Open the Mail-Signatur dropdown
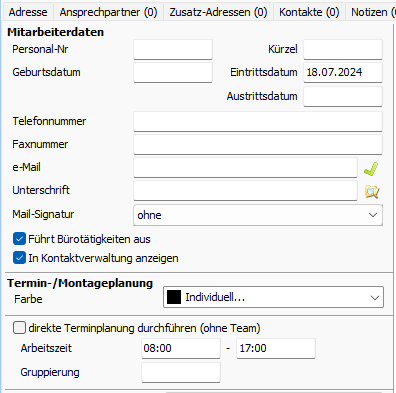Screen dimensions: 396x393 pos(258,215)
